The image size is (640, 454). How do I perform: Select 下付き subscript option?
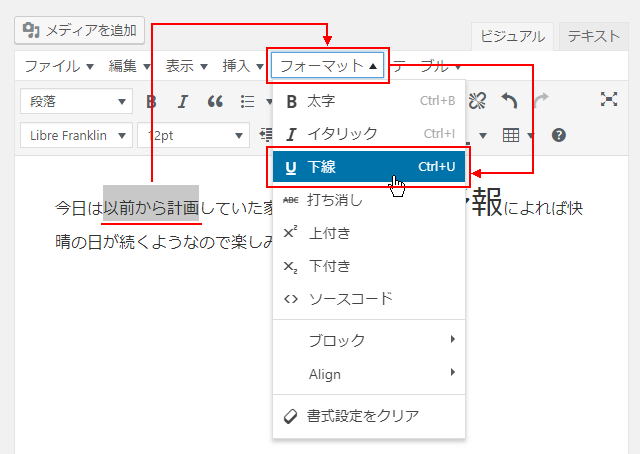coord(369,266)
